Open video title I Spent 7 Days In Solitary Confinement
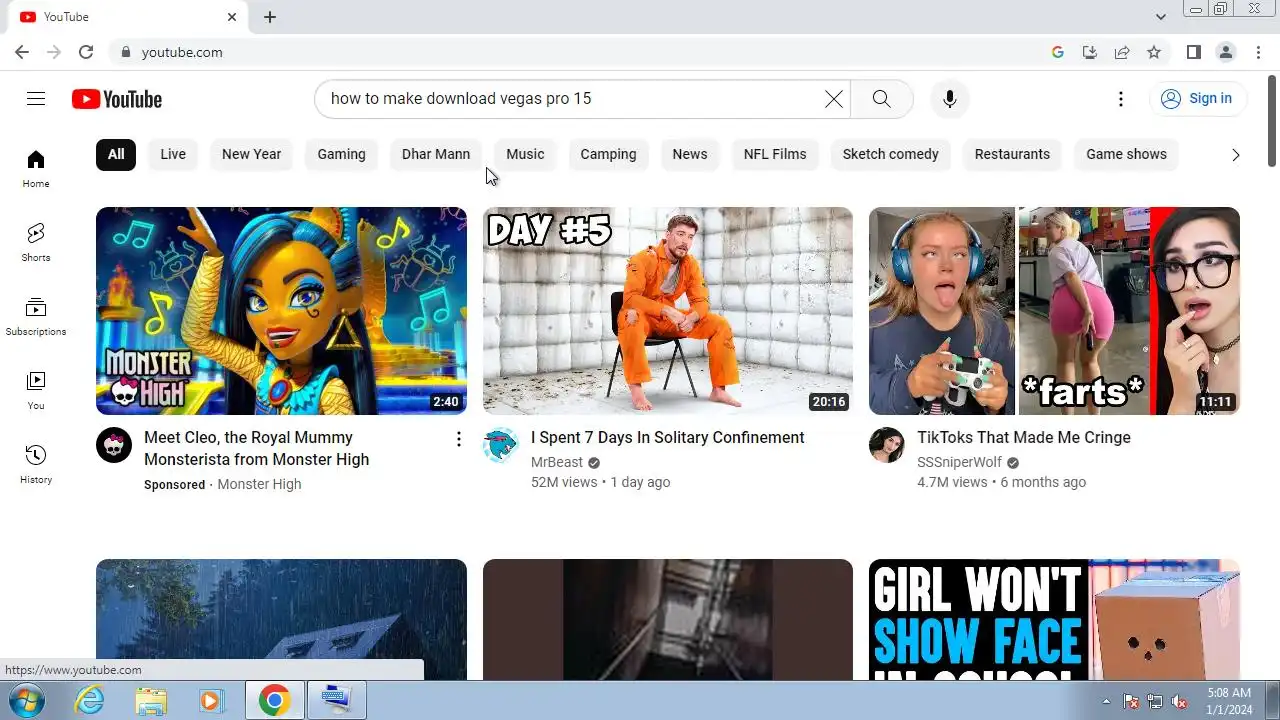The image size is (1280, 720). point(667,437)
